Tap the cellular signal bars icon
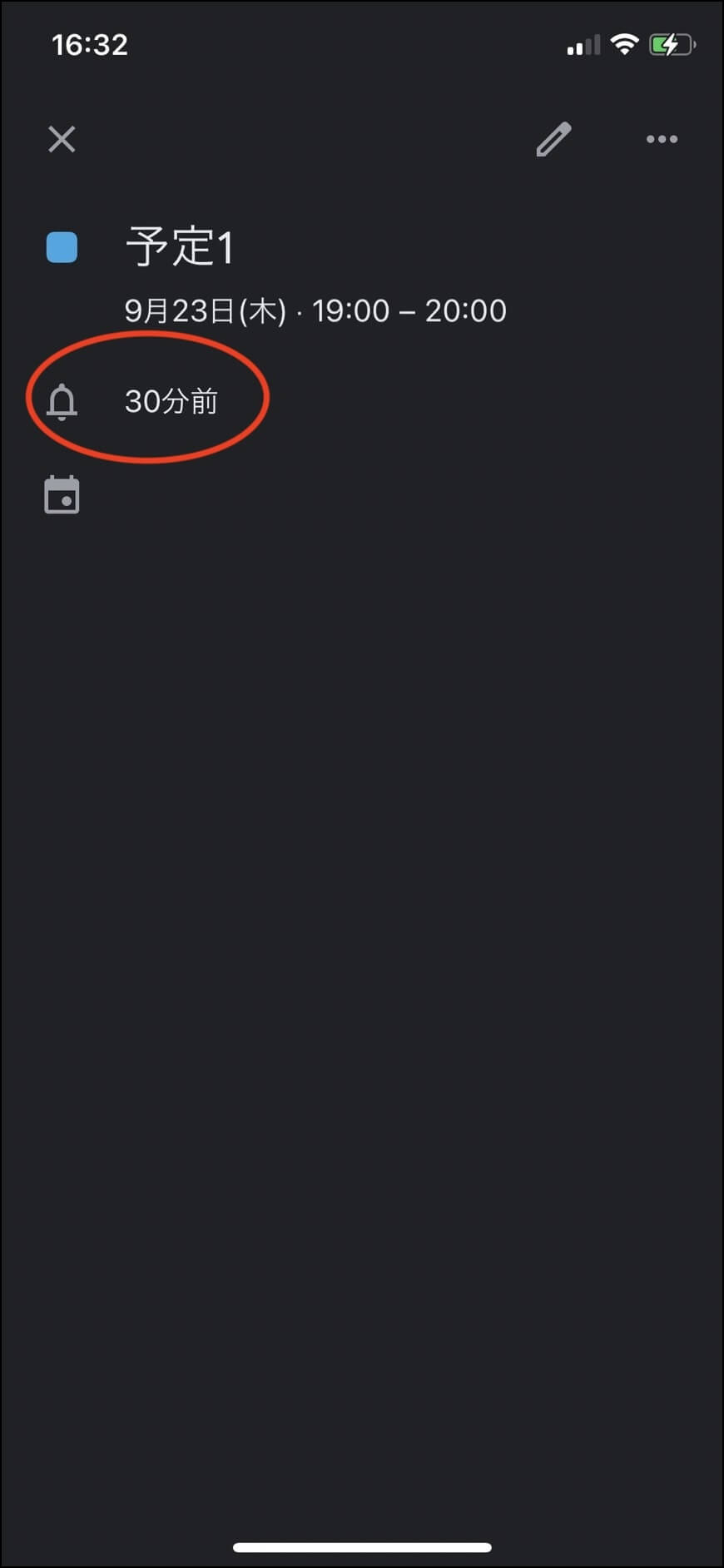The height and width of the screenshot is (1568, 724). (x=583, y=45)
